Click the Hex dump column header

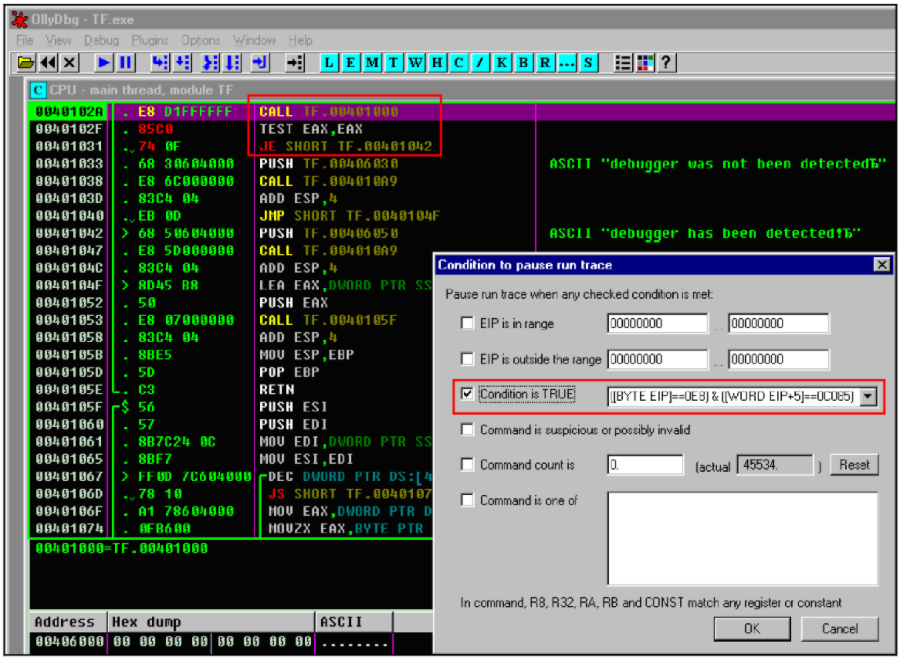tap(211, 622)
